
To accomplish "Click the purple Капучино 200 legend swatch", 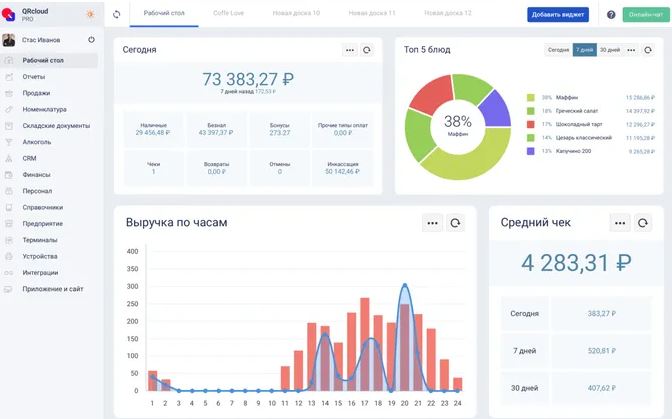I will [x=531, y=151].
